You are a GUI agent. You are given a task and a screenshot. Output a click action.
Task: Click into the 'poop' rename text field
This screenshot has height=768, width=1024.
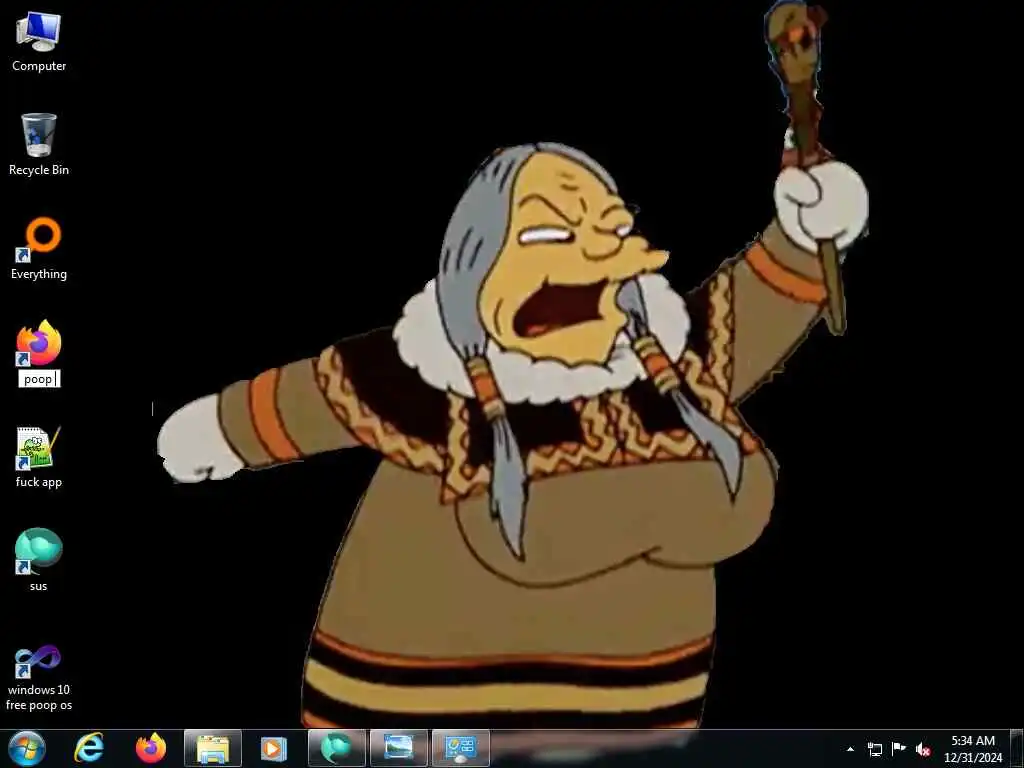click(39, 379)
